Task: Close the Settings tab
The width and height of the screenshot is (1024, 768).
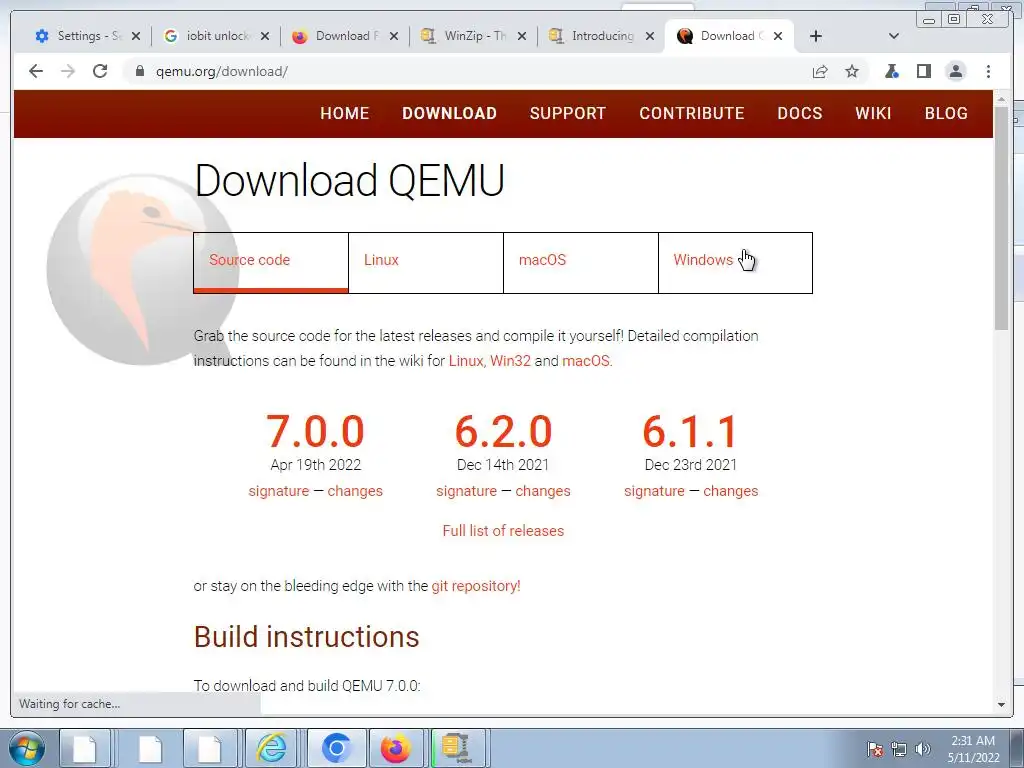Action: pos(136,36)
